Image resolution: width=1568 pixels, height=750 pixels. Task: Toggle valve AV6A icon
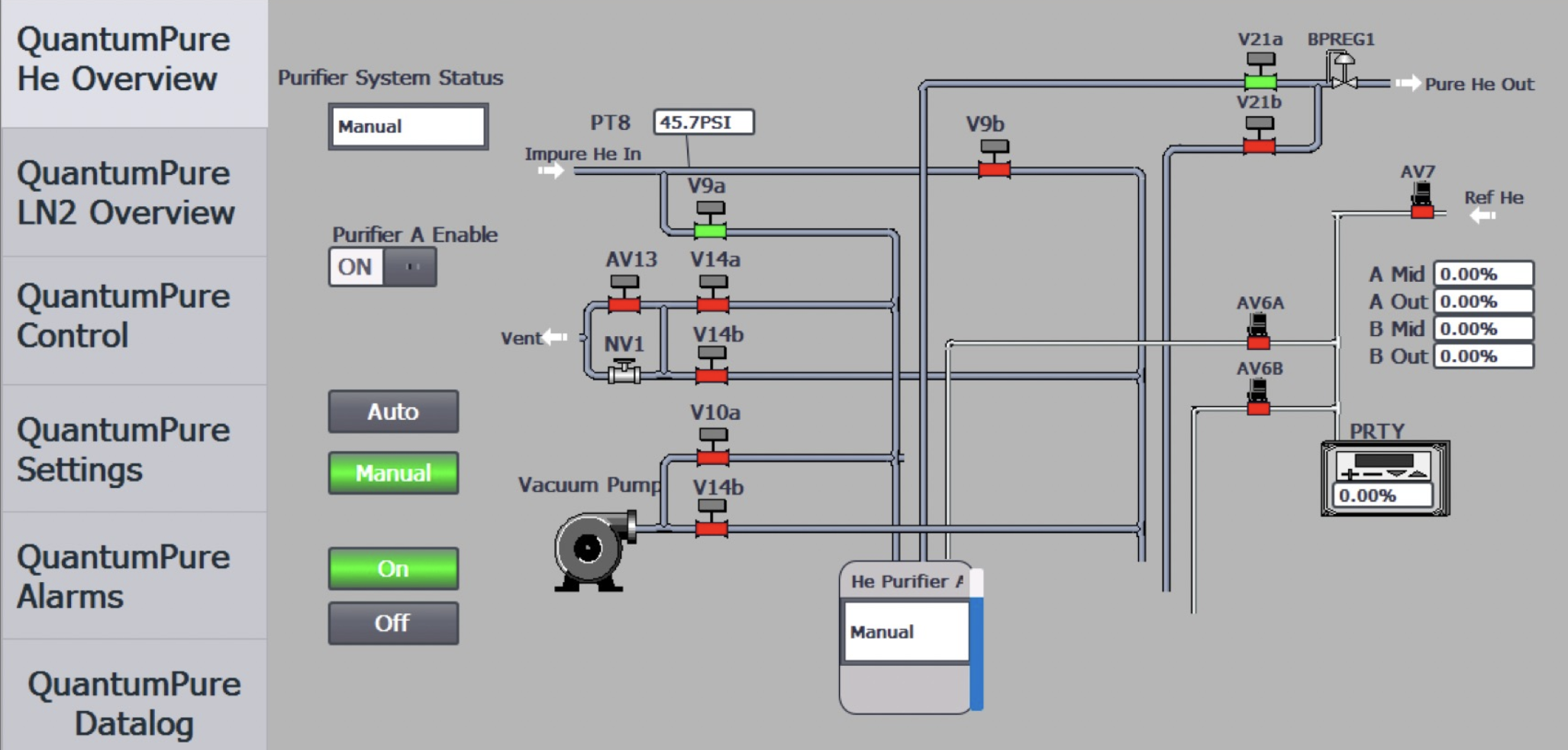click(x=1258, y=332)
